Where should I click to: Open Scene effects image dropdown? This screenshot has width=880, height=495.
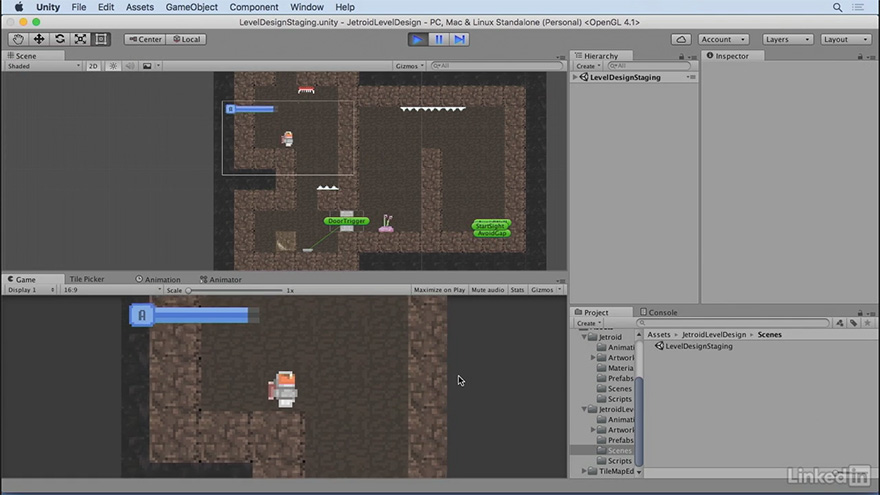(x=150, y=66)
